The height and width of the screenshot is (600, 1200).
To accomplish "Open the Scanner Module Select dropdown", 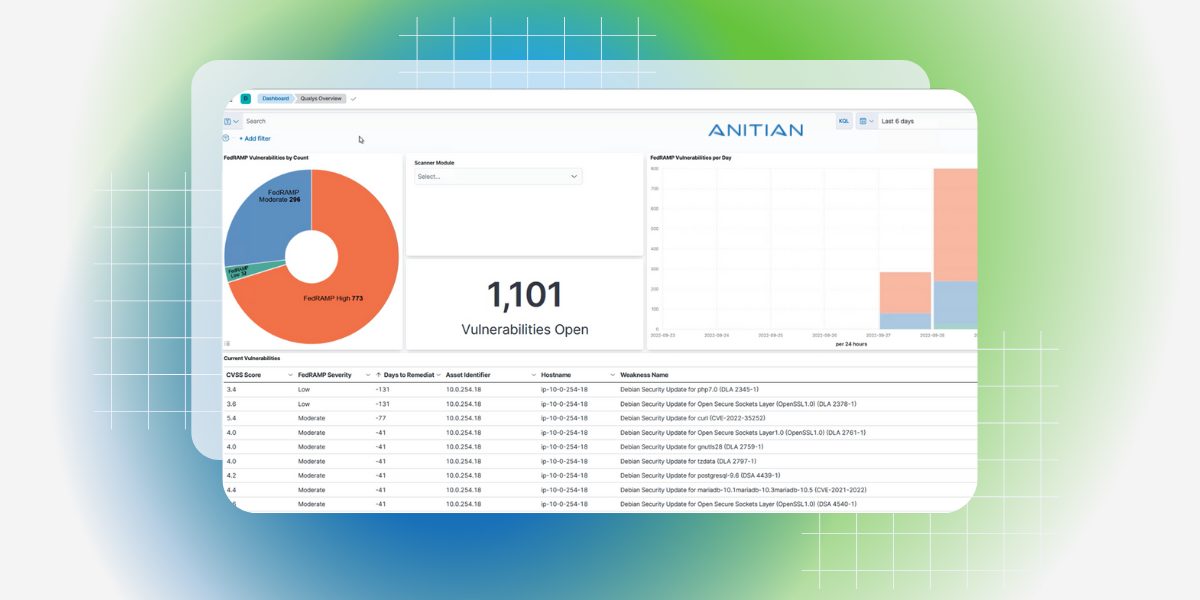I will click(498, 176).
